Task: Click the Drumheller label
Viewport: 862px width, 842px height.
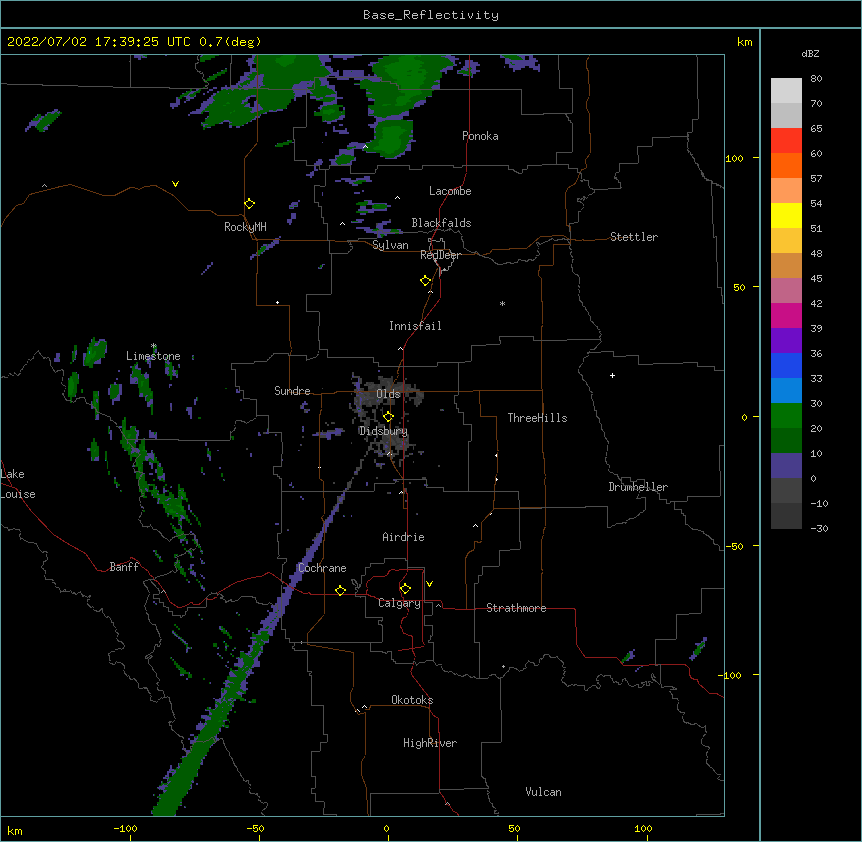Action: pyautogui.click(x=638, y=487)
